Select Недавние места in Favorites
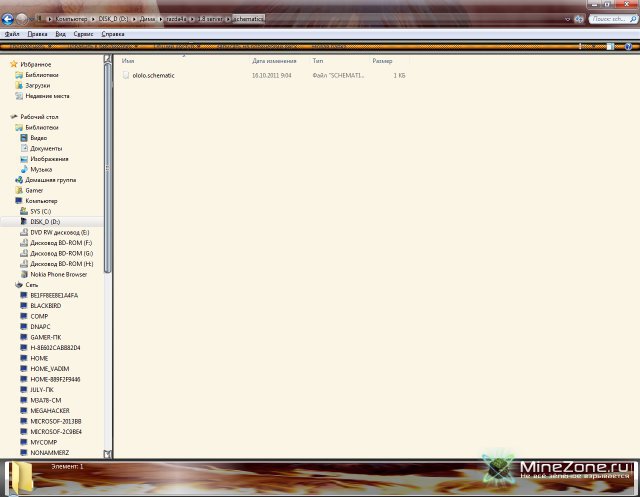 [46, 96]
